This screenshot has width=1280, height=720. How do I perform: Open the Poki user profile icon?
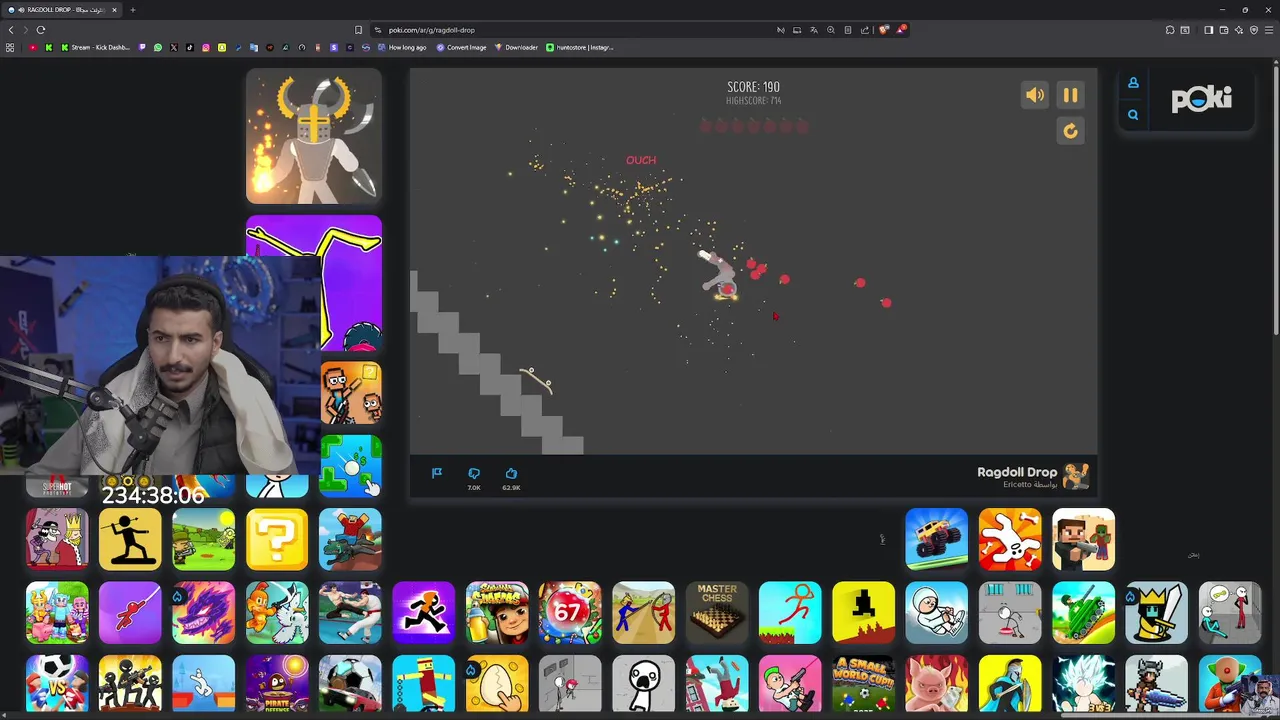(x=1133, y=83)
